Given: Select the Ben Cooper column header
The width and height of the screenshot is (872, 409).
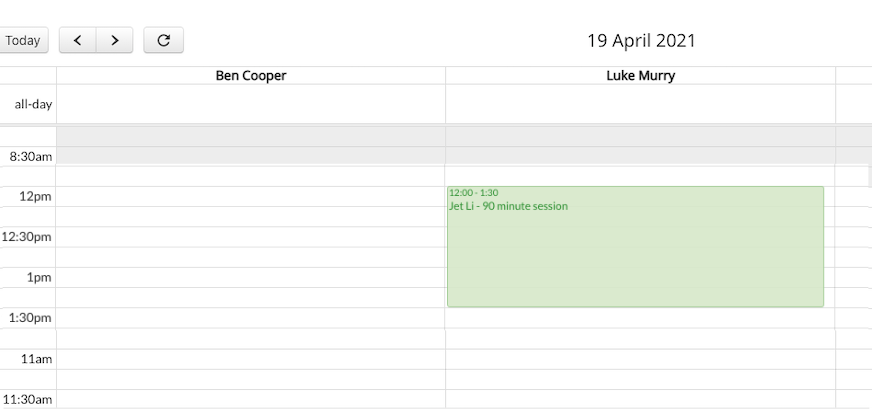Looking at the screenshot, I should coord(251,76).
